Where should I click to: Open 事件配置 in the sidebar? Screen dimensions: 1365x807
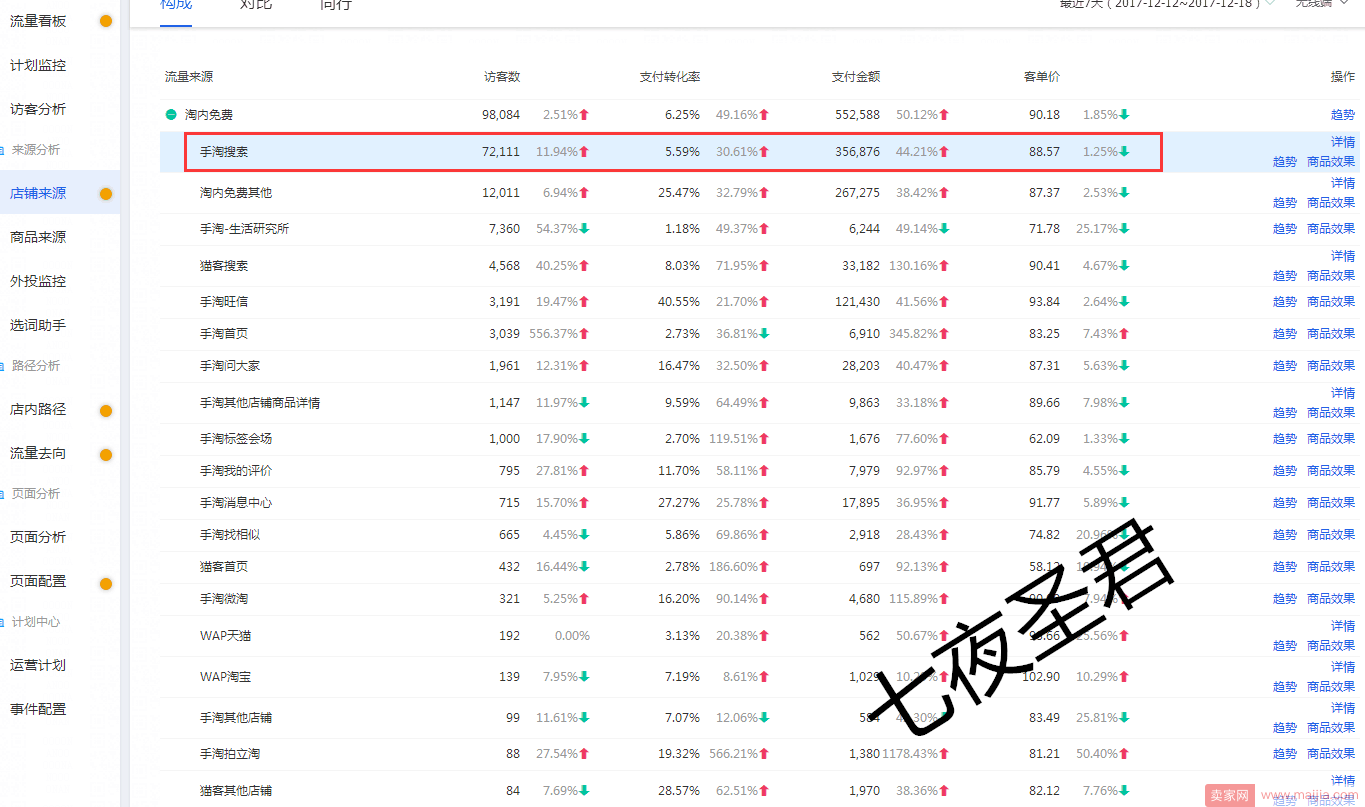pyautogui.click(x=38, y=709)
